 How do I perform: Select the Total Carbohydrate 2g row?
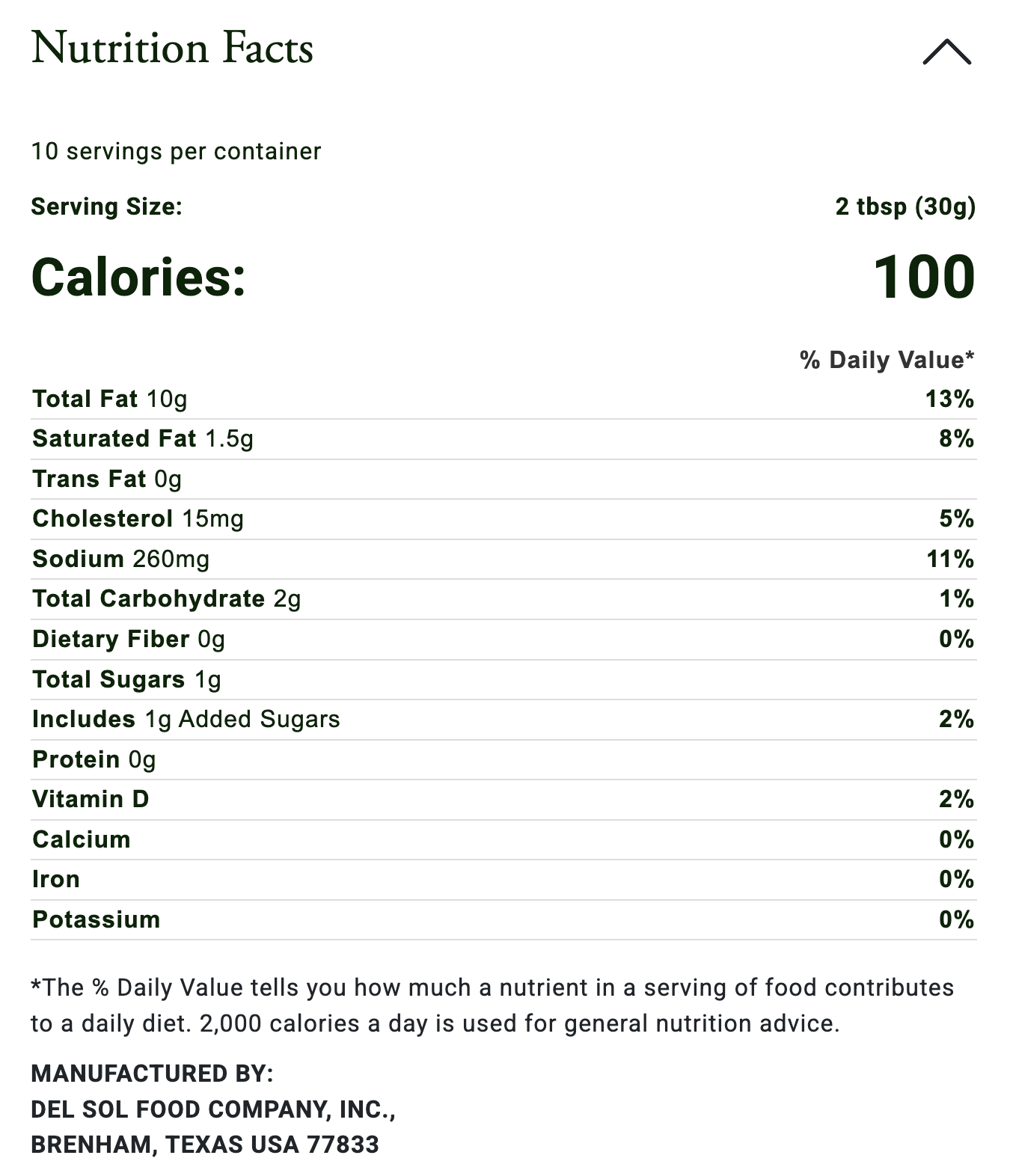(x=166, y=598)
